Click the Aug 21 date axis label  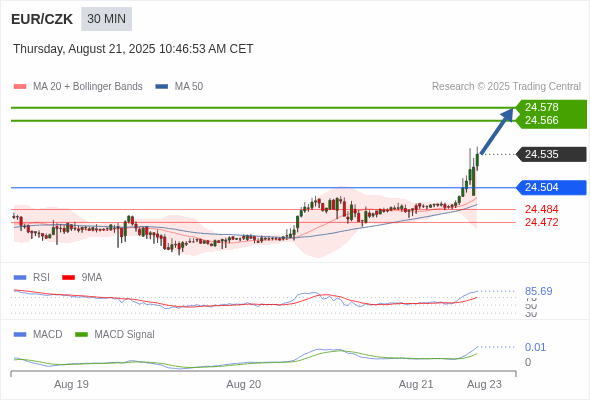coord(416,384)
